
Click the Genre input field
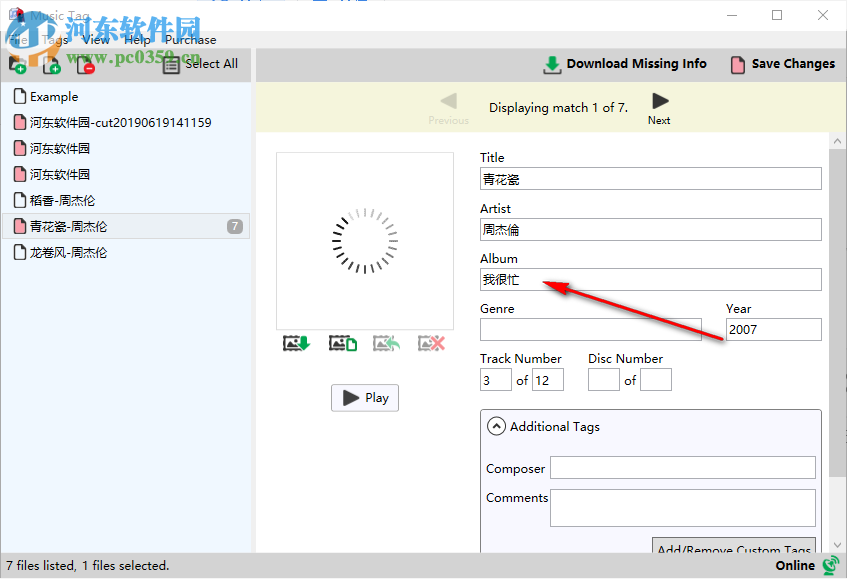click(590, 329)
